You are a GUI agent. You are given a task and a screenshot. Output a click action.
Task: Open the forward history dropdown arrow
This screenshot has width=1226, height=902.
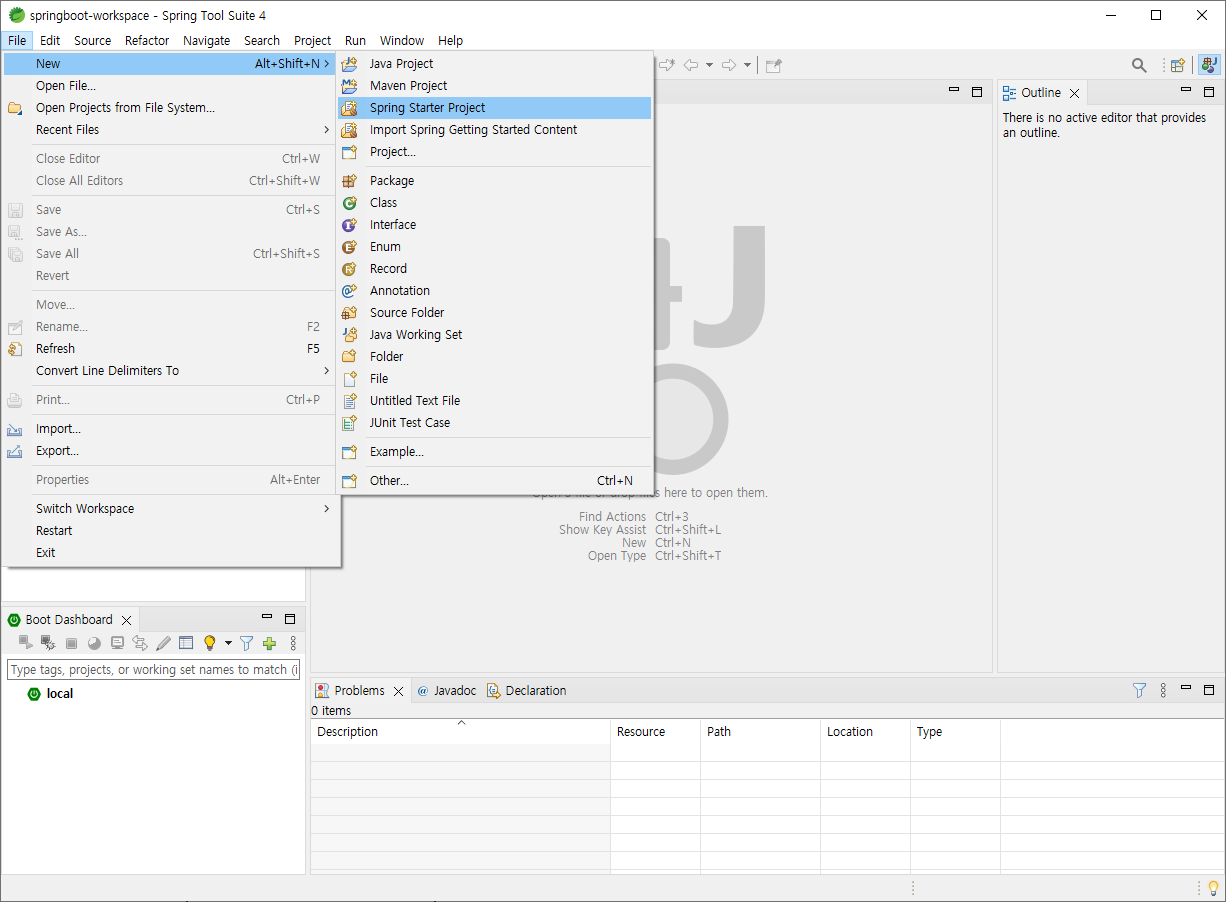coord(747,65)
